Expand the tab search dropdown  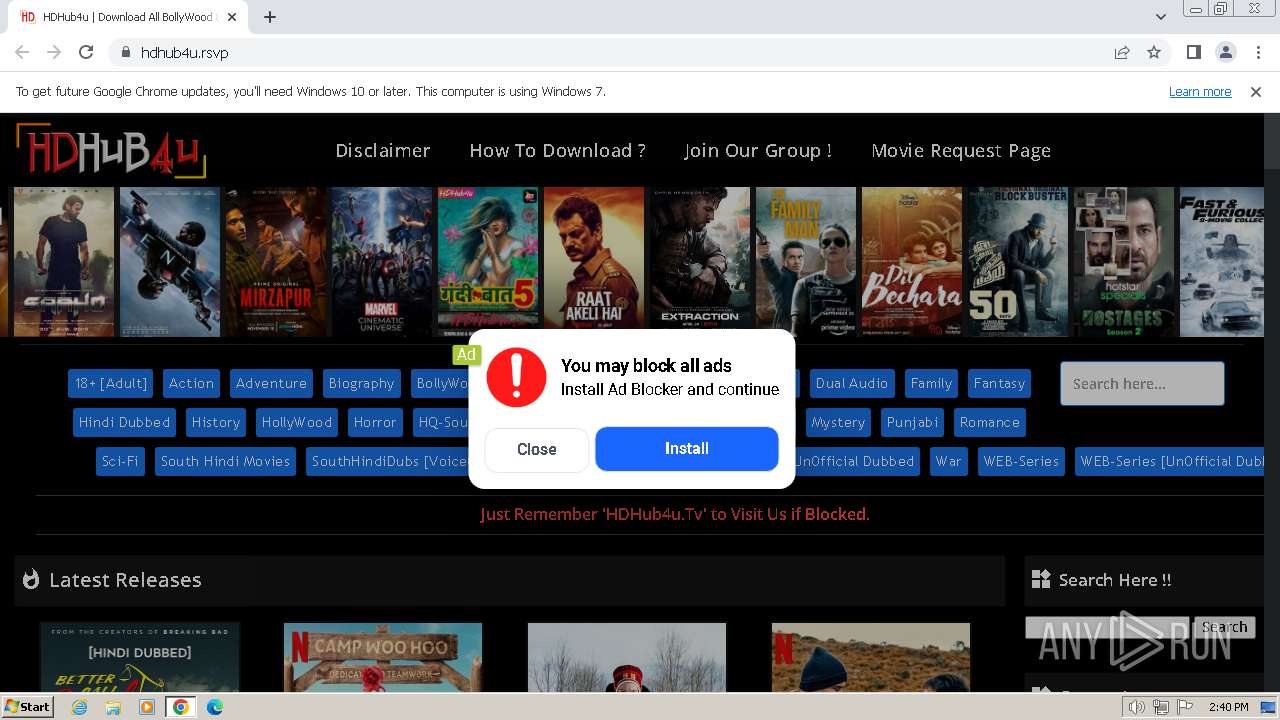pos(1160,17)
